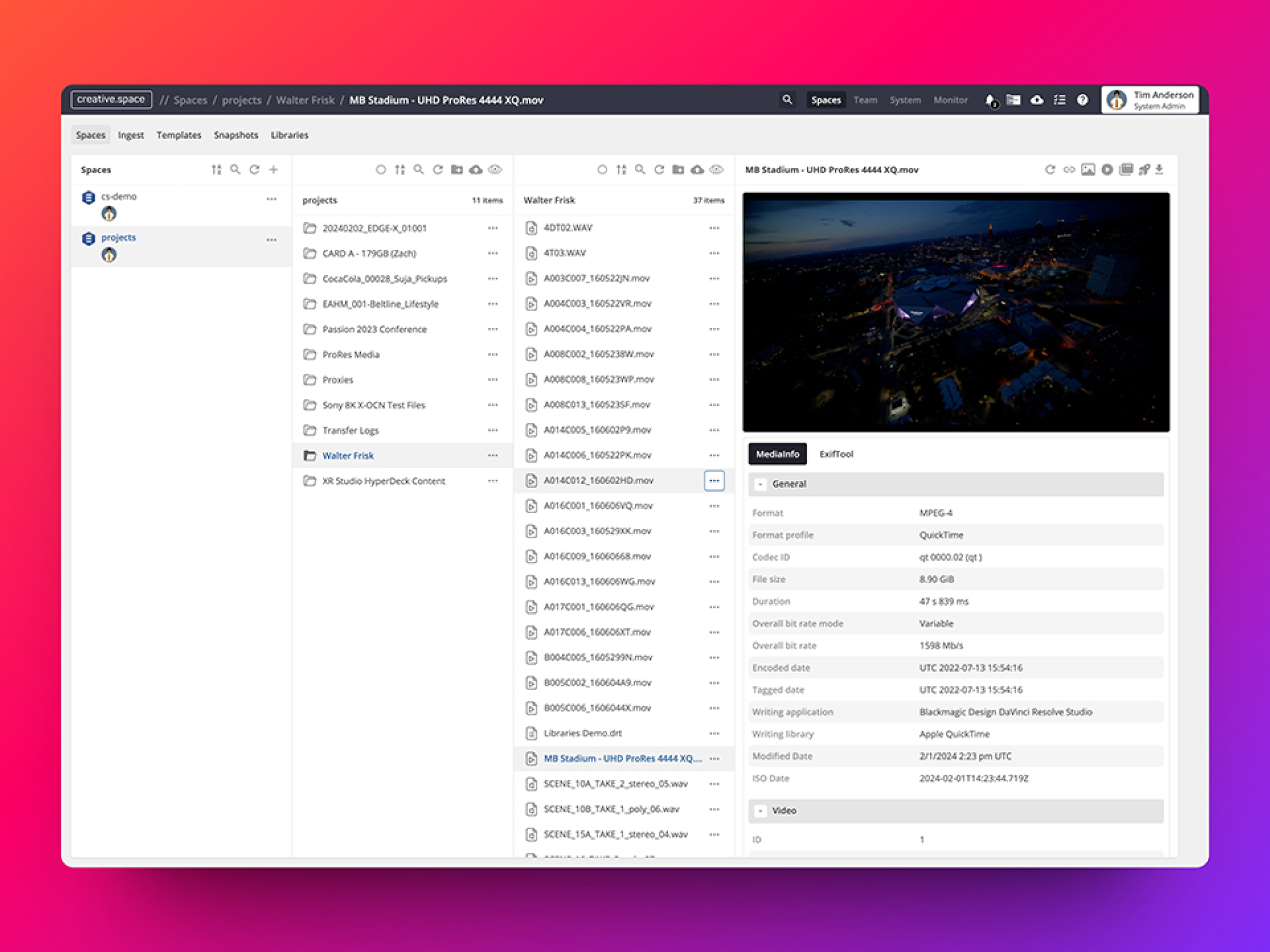Click the help question mark icon
This screenshot has height=952, width=1270.
(x=1082, y=100)
